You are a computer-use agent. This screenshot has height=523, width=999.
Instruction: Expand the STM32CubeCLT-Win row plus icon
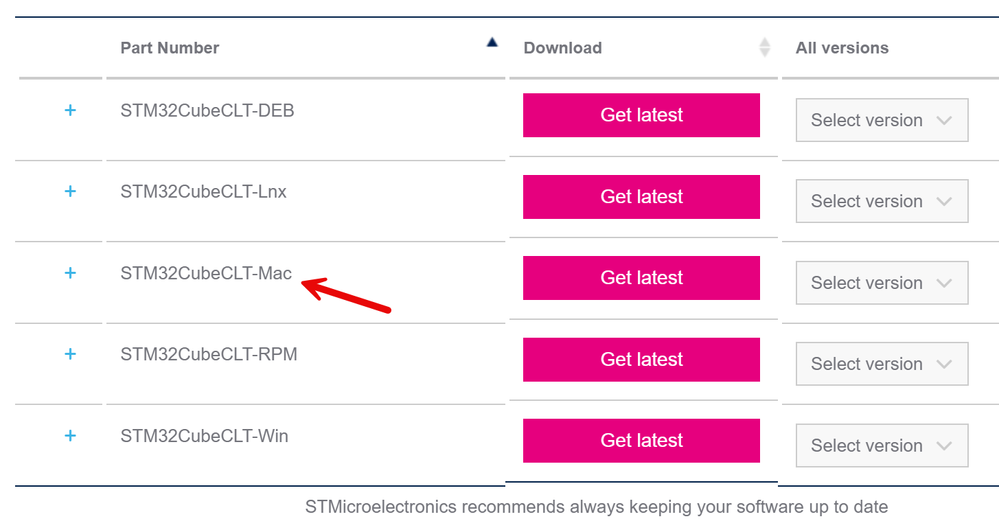pos(70,436)
